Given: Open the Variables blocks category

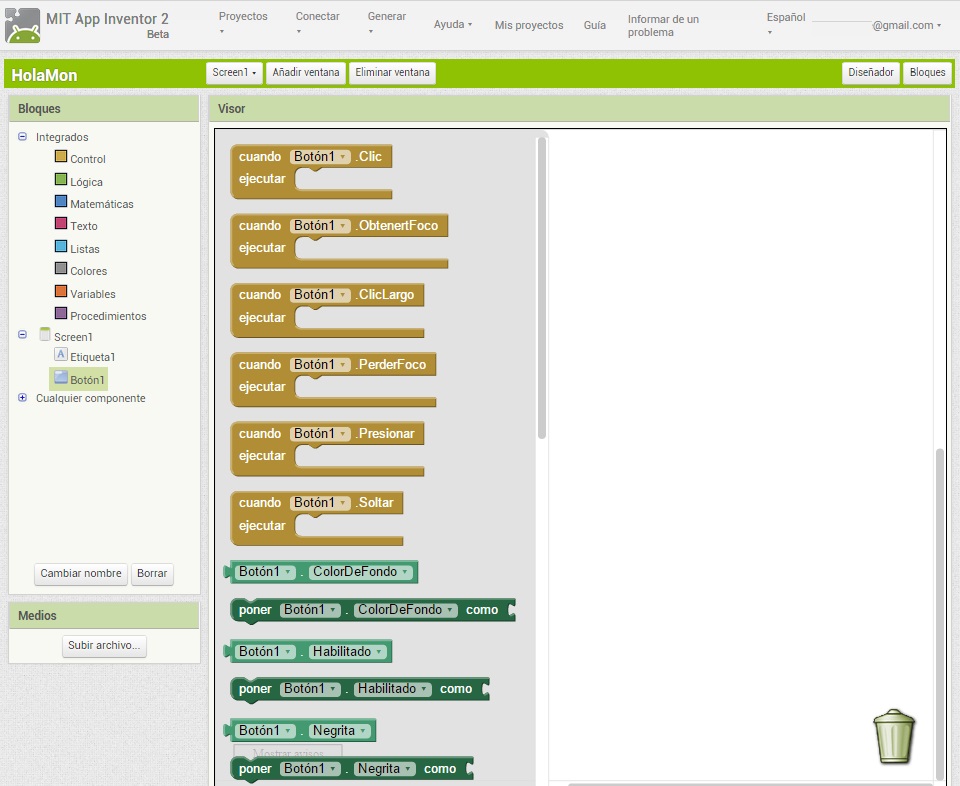Looking at the screenshot, I should pos(93,294).
